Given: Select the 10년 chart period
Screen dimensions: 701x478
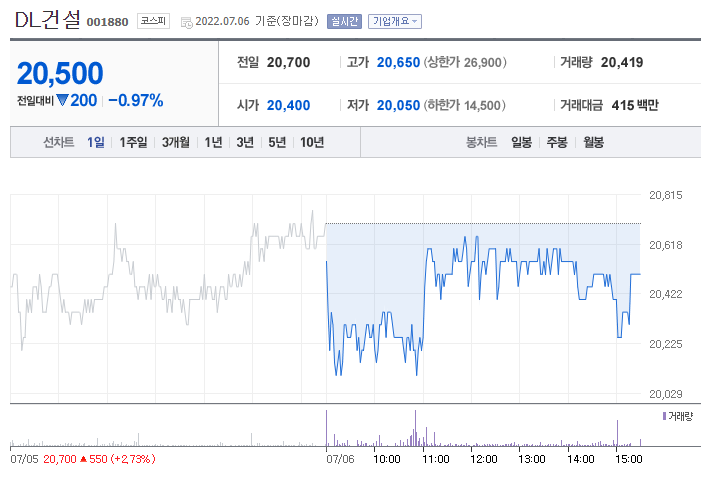Looking at the screenshot, I should [x=312, y=142].
